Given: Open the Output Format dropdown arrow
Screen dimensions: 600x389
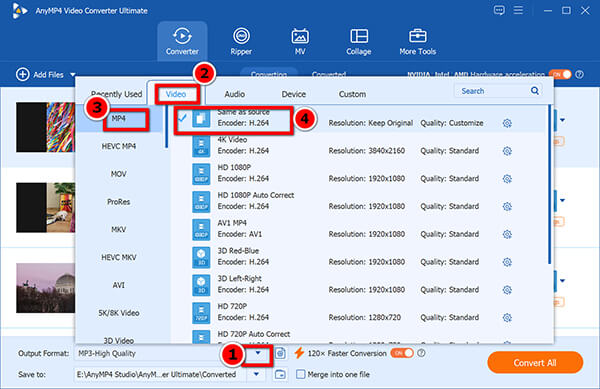Looking at the screenshot, I should (x=258, y=353).
